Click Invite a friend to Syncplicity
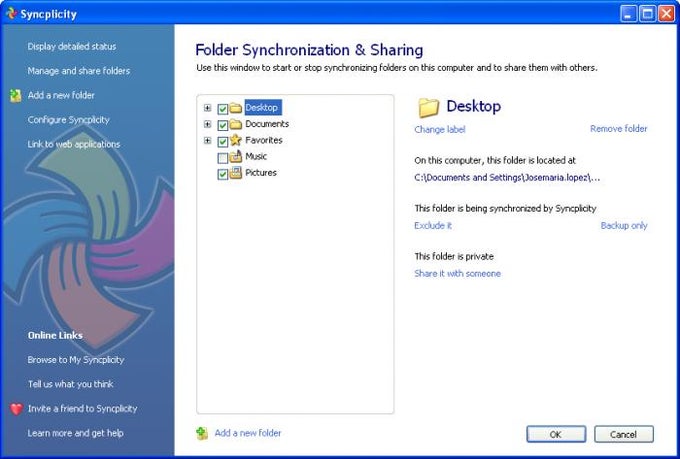 tap(82, 409)
